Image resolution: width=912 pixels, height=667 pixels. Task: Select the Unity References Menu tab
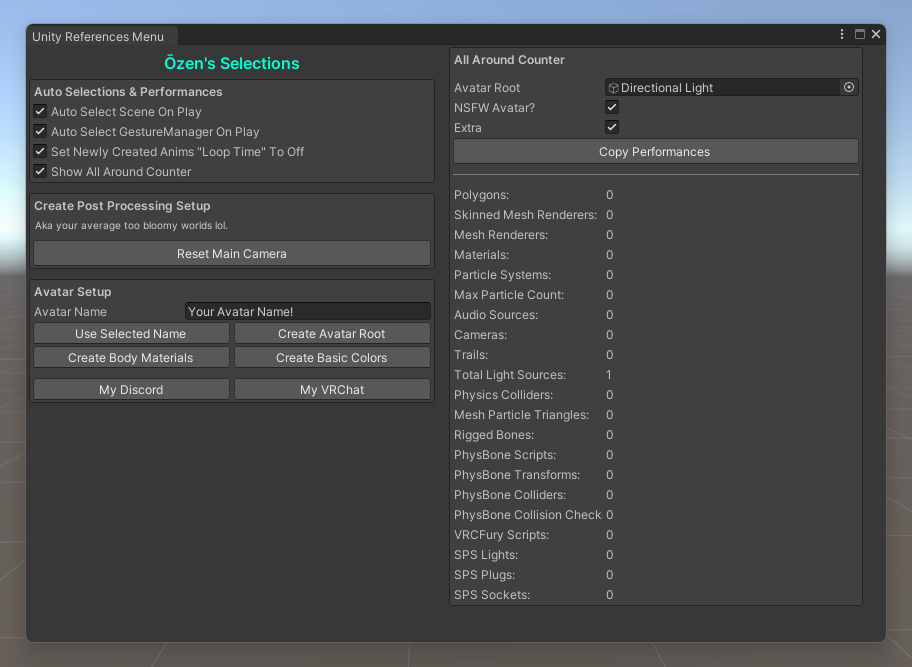[x=98, y=37]
